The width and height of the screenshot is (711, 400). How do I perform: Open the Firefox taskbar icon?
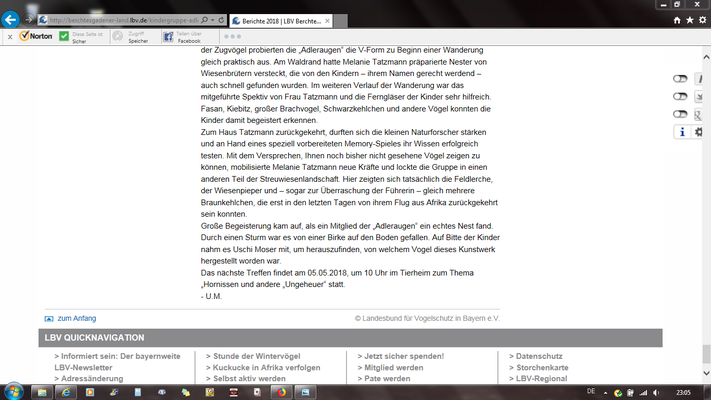282,392
